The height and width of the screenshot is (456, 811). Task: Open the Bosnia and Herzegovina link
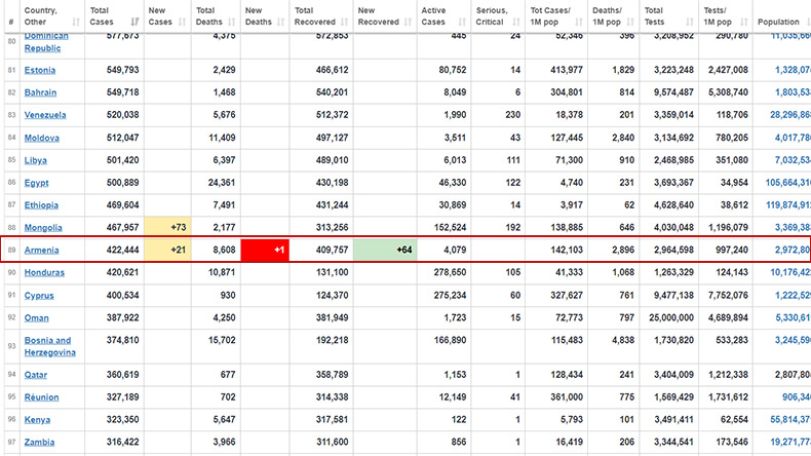click(x=50, y=346)
